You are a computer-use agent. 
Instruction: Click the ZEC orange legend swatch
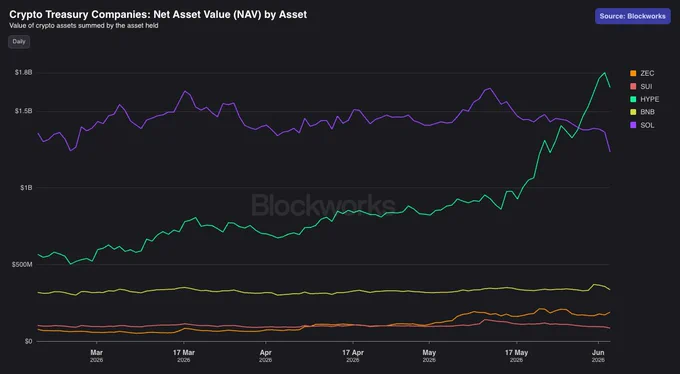633,73
